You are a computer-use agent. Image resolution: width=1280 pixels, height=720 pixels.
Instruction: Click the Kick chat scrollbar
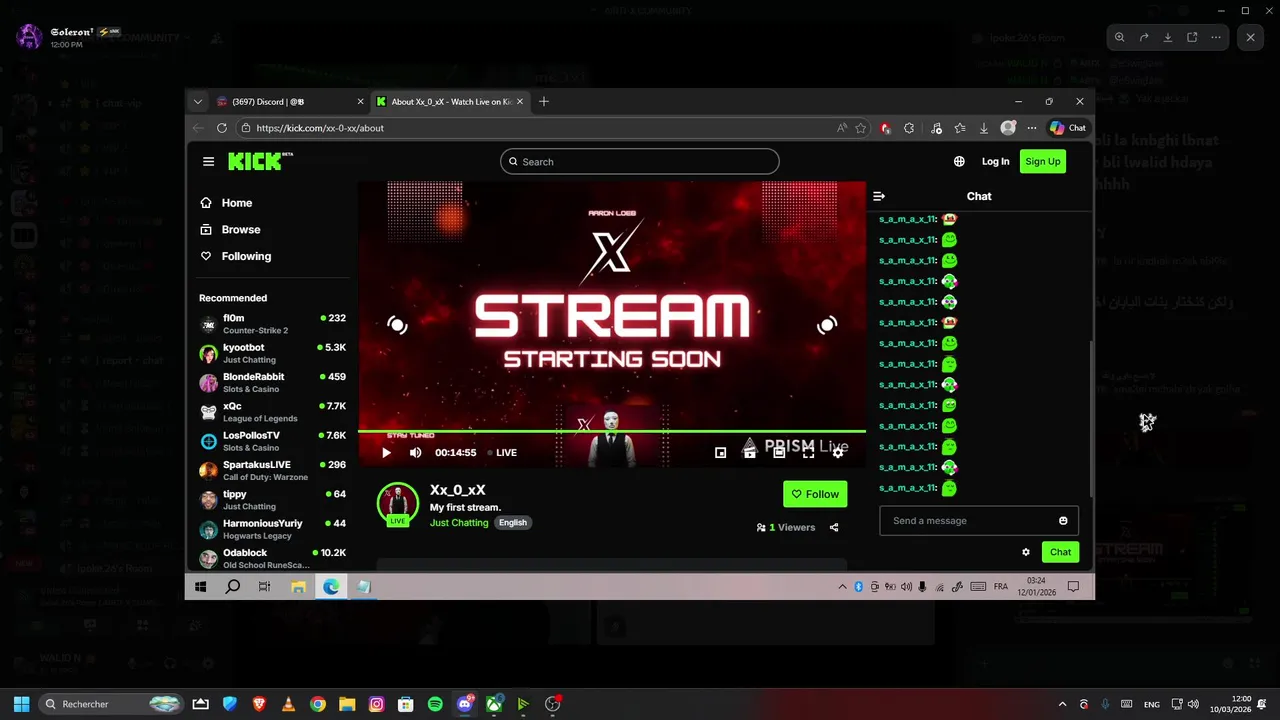1090,420
